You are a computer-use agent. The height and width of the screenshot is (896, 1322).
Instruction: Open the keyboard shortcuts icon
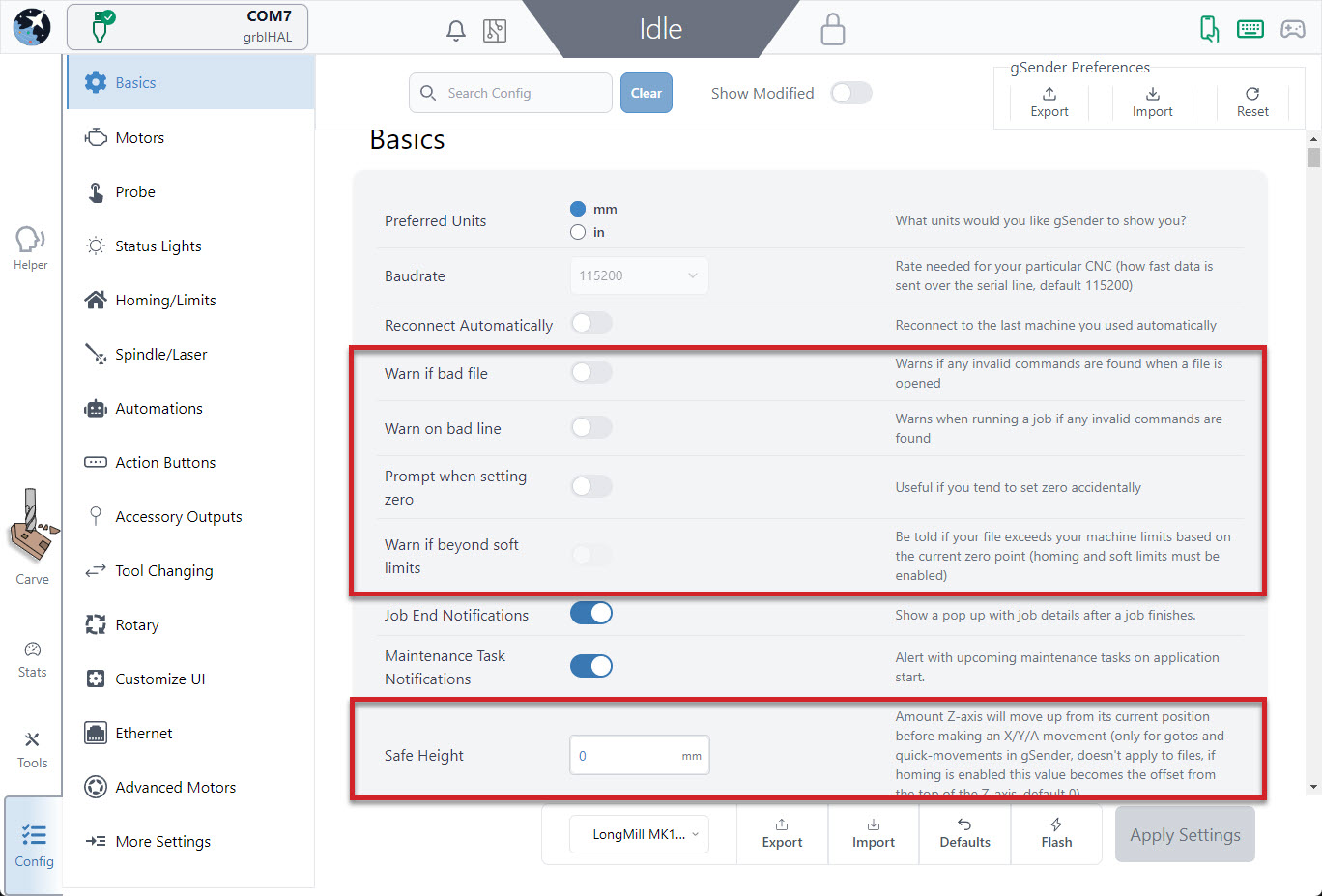(x=1250, y=29)
